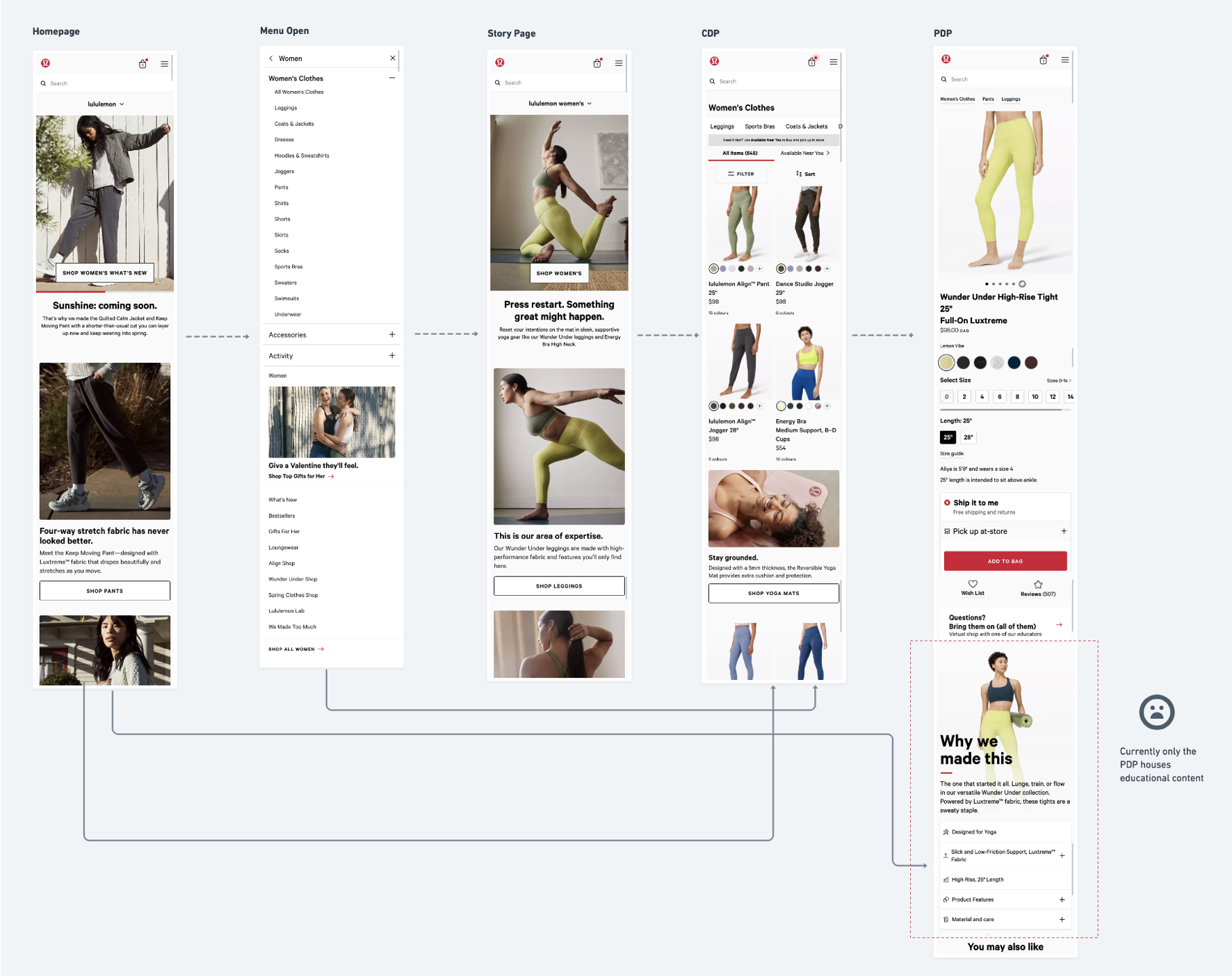Click the shopping bag icon on the Story Page
The image size is (1232, 976).
click(x=597, y=63)
